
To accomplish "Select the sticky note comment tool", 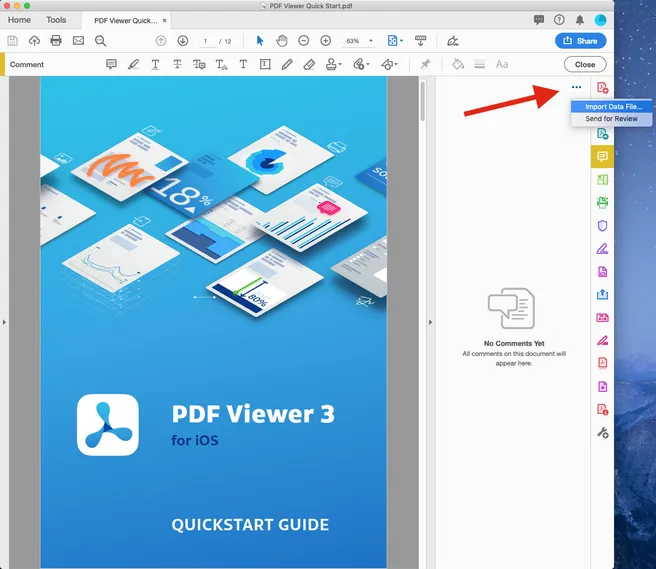I will click(111, 64).
